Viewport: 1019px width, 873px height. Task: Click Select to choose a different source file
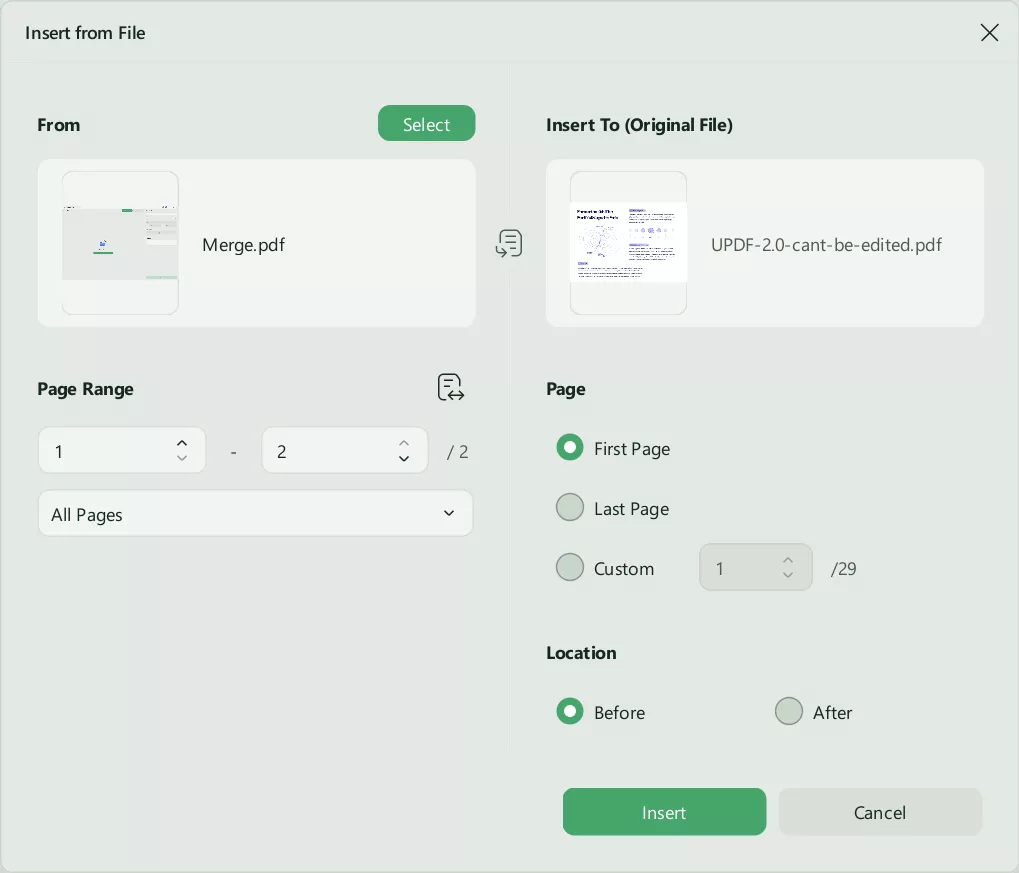(x=426, y=123)
